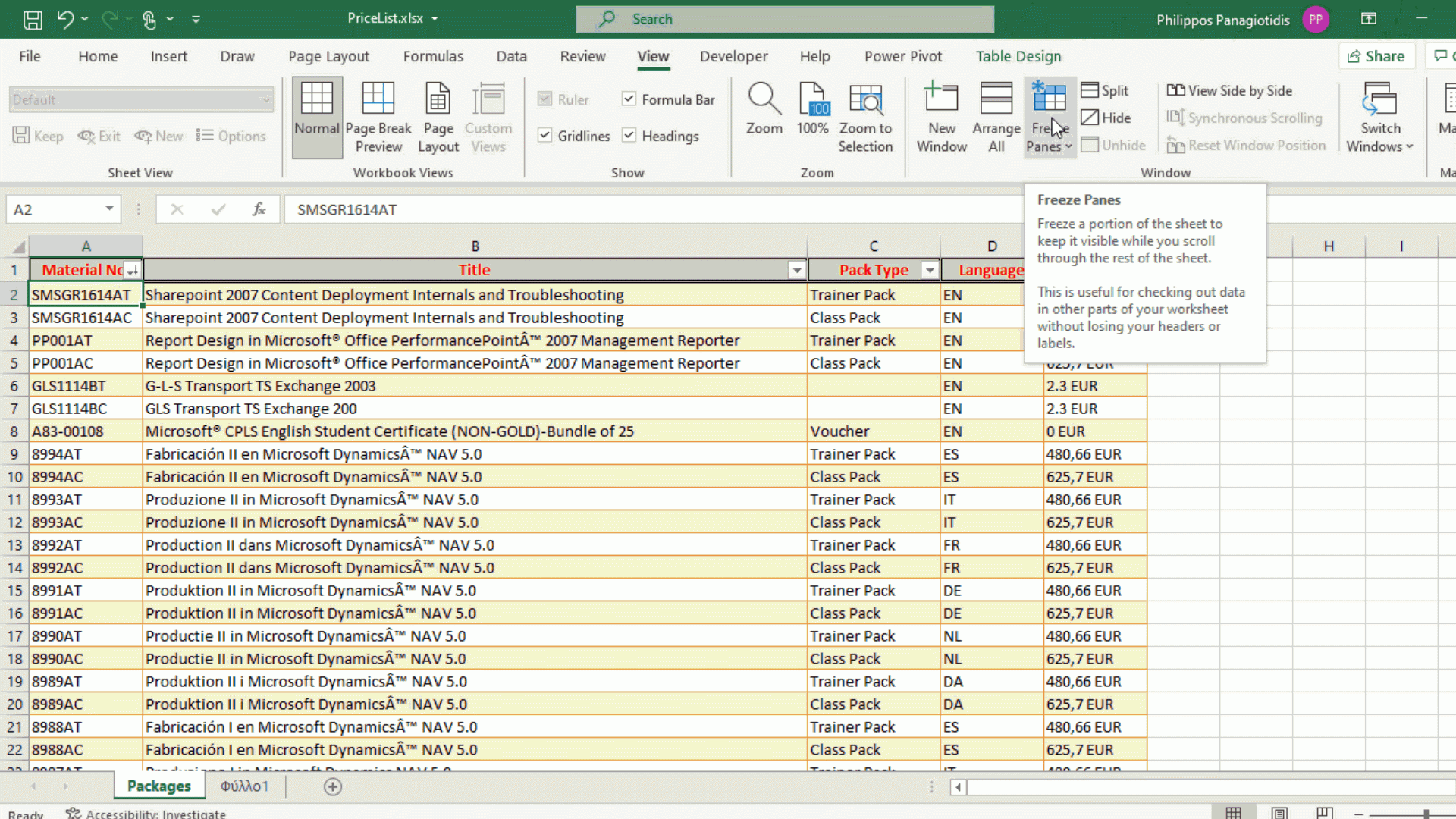Click the Share button
The image size is (1456, 819).
pyautogui.click(x=1376, y=56)
